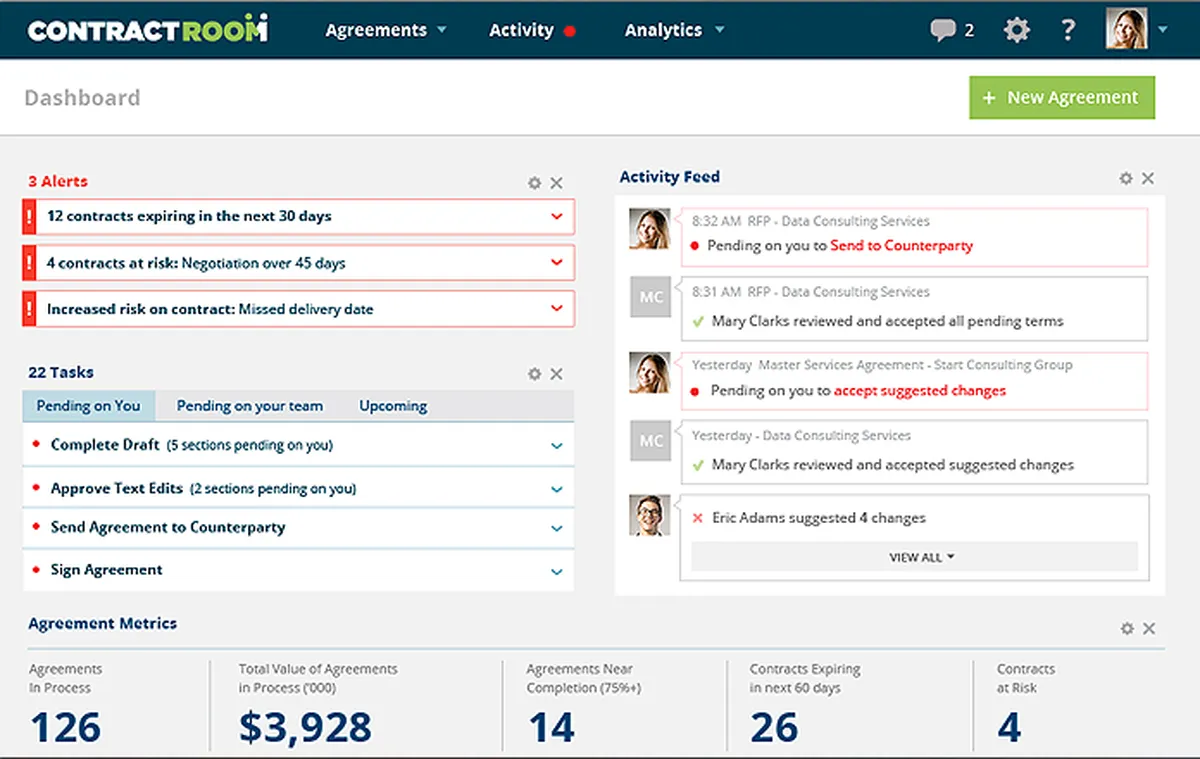The image size is (1200, 759).
Task: Create a New Agreement
Action: pyautogui.click(x=1062, y=98)
